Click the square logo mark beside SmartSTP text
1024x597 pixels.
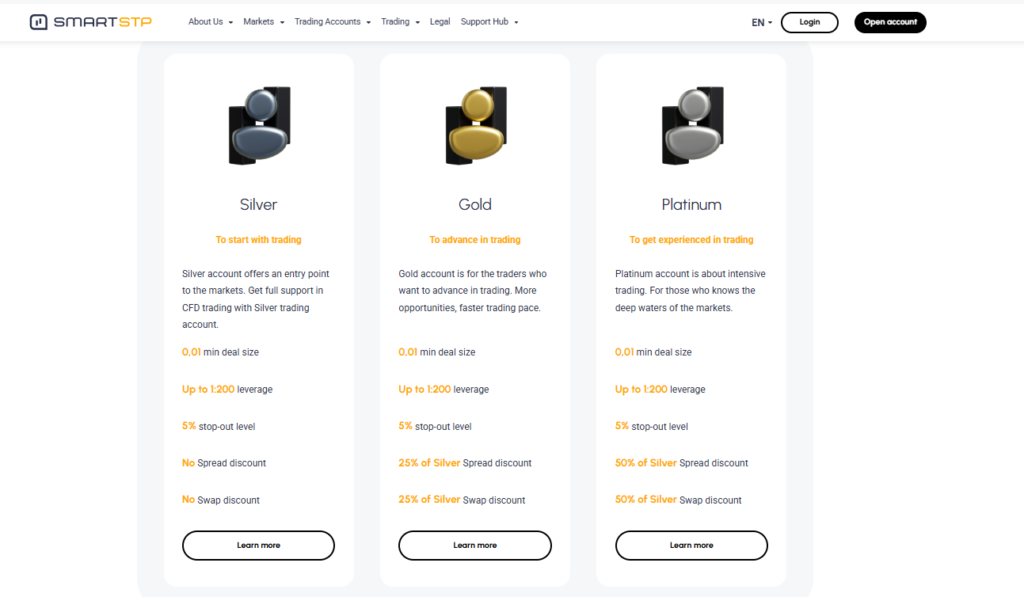[x=38, y=20]
